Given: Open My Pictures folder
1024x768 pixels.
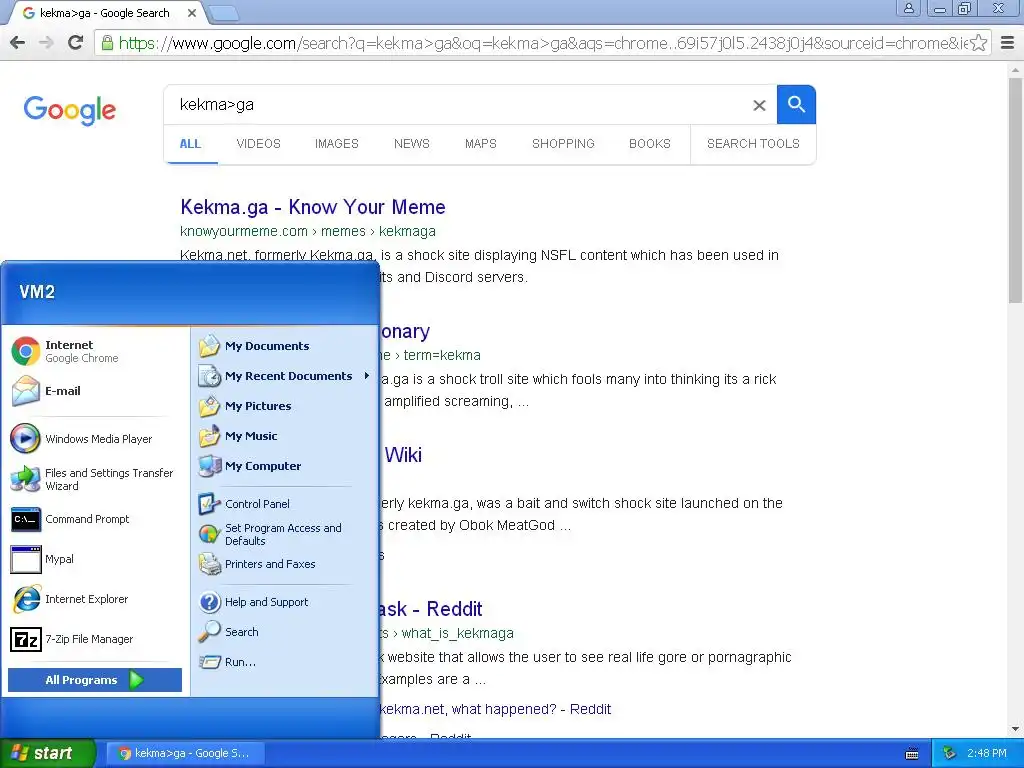Looking at the screenshot, I should tap(284, 406).
